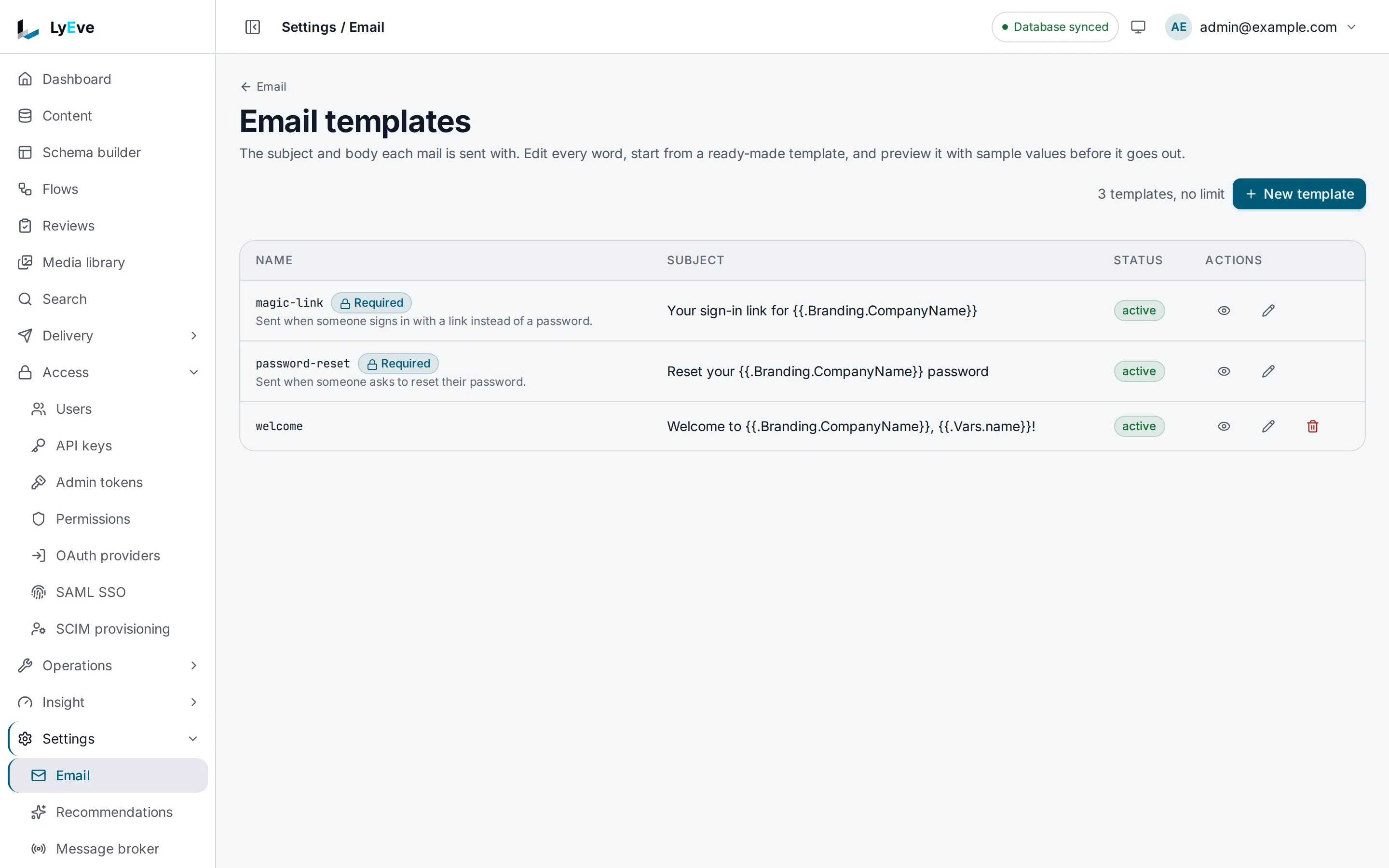Click the SAML SSO fingerprint icon
This screenshot has height=868, width=1389.
click(39, 593)
